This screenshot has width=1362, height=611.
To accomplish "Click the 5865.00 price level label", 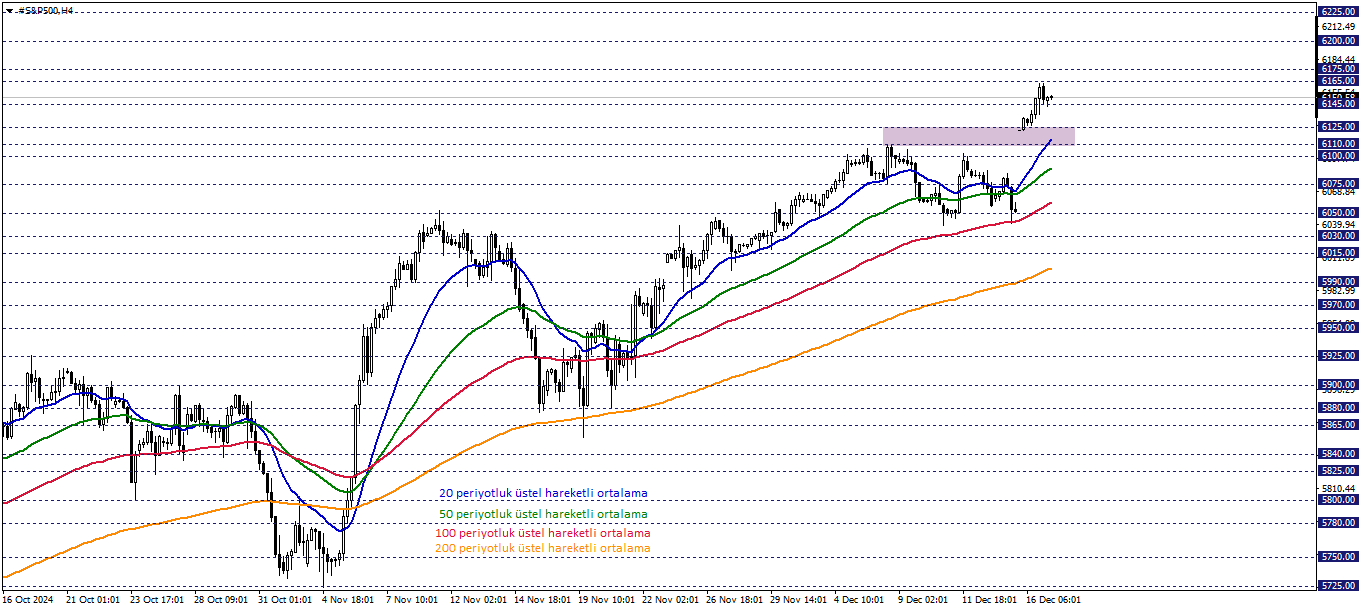I will 1338,425.
